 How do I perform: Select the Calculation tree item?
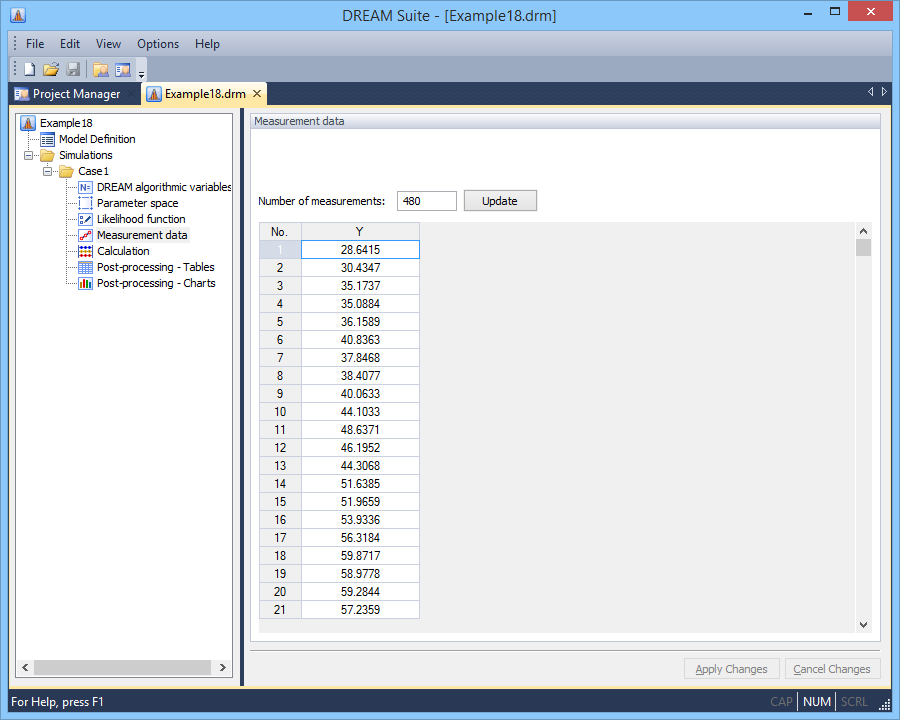123,251
